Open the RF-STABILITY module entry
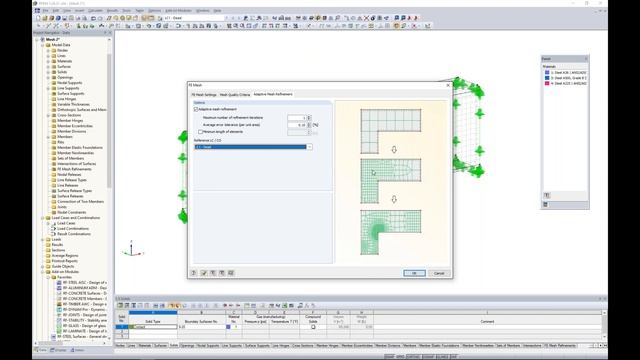640x360 pixels. point(84,320)
